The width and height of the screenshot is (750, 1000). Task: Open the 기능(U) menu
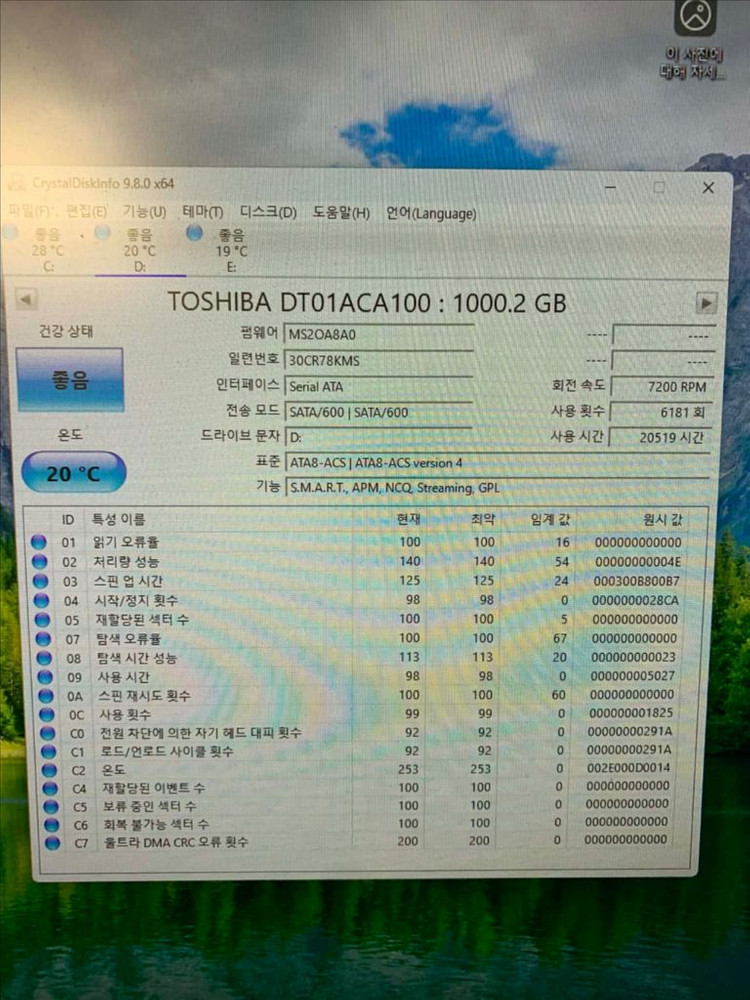pos(145,212)
